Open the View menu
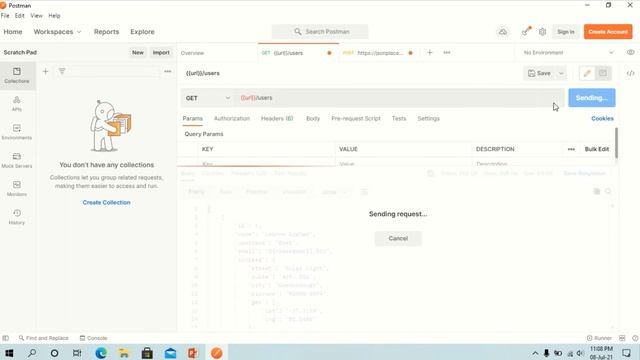 tap(36, 16)
